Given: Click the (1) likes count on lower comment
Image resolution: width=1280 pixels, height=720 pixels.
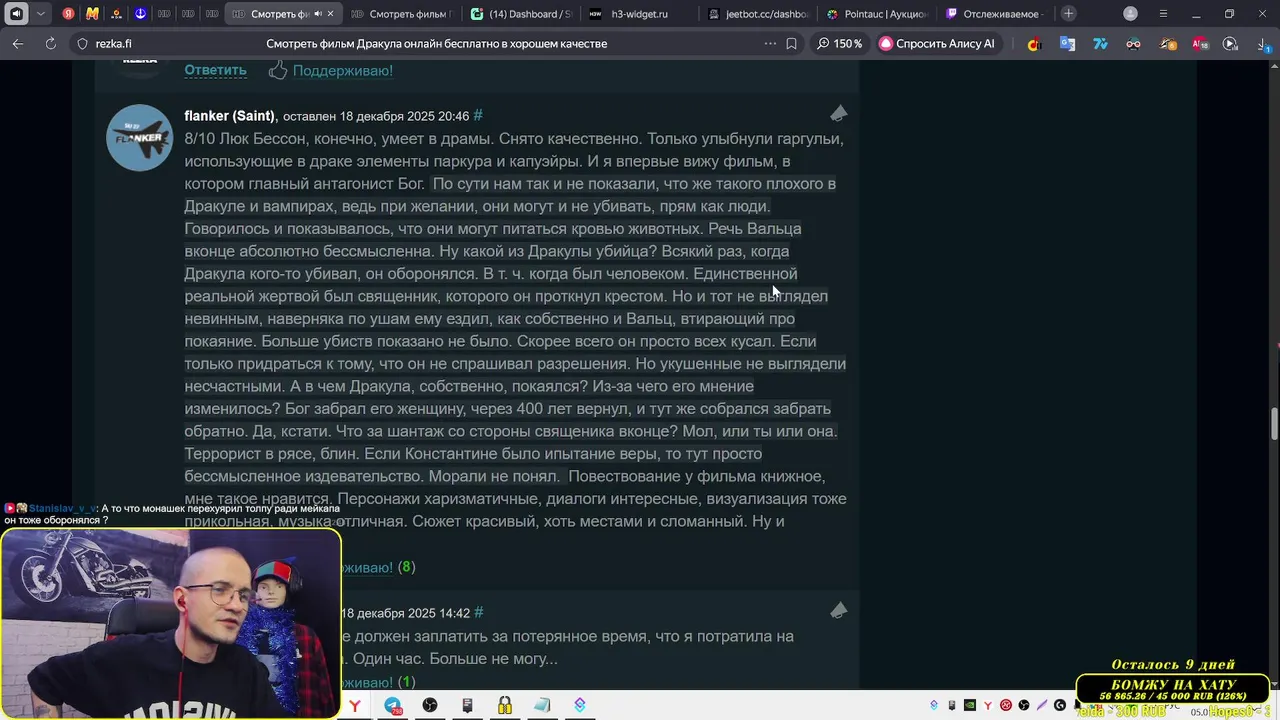Looking at the screenshot, I should [406, 682].
